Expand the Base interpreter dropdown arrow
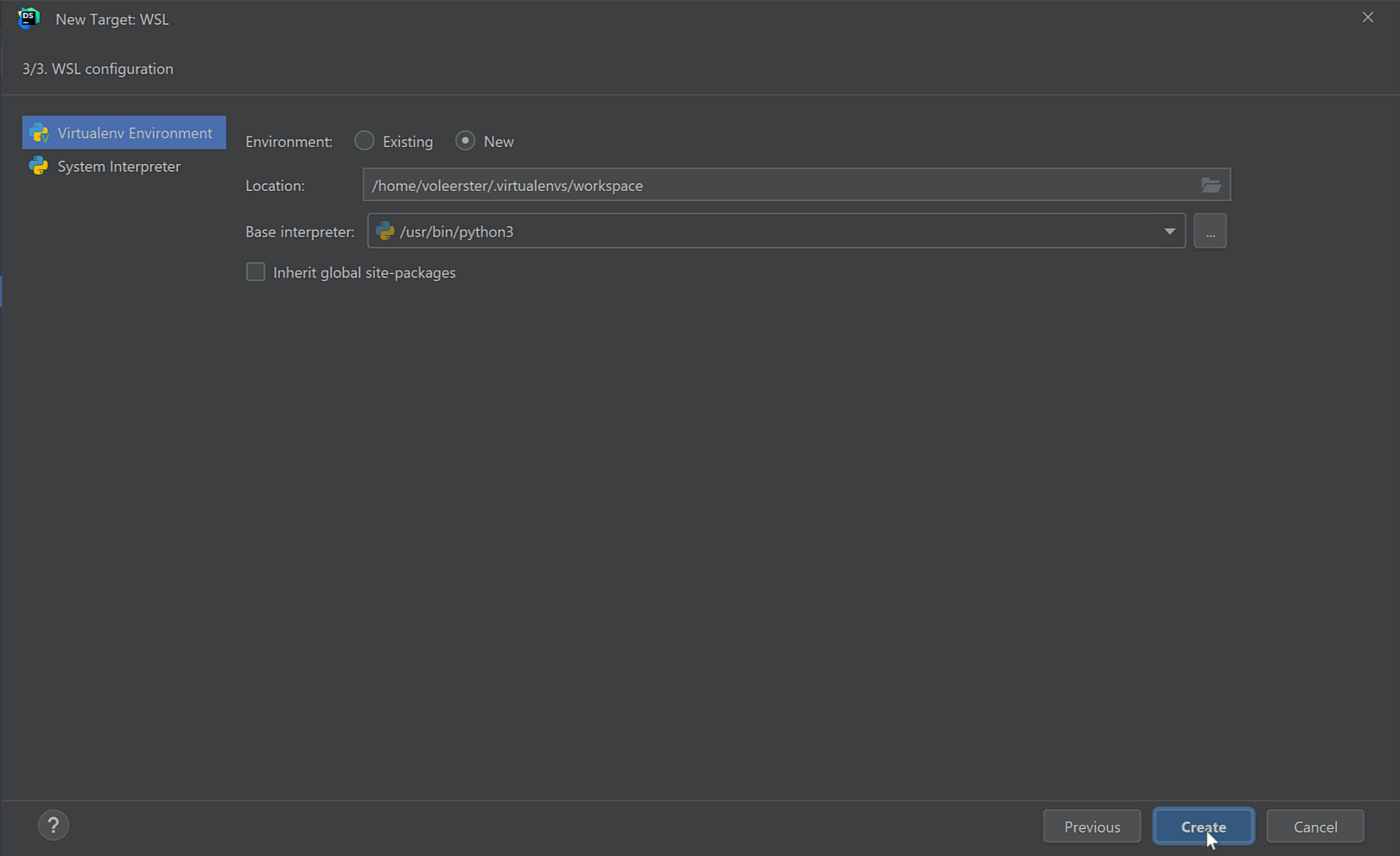The width and height of the screenshot is (1400, 856). point(1169,231)
